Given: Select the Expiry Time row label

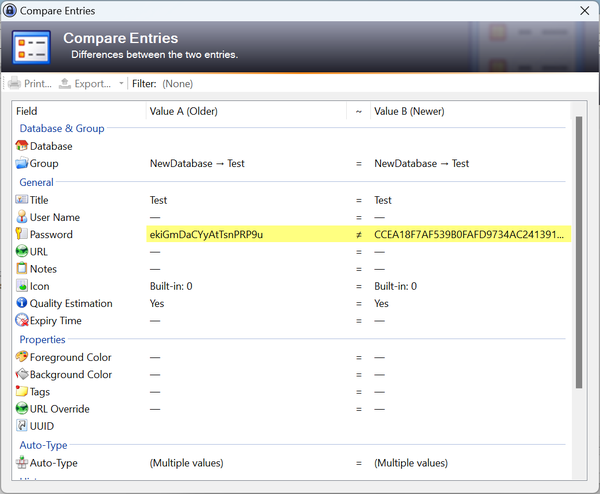Looking at the screenshot, I should 55,321.
